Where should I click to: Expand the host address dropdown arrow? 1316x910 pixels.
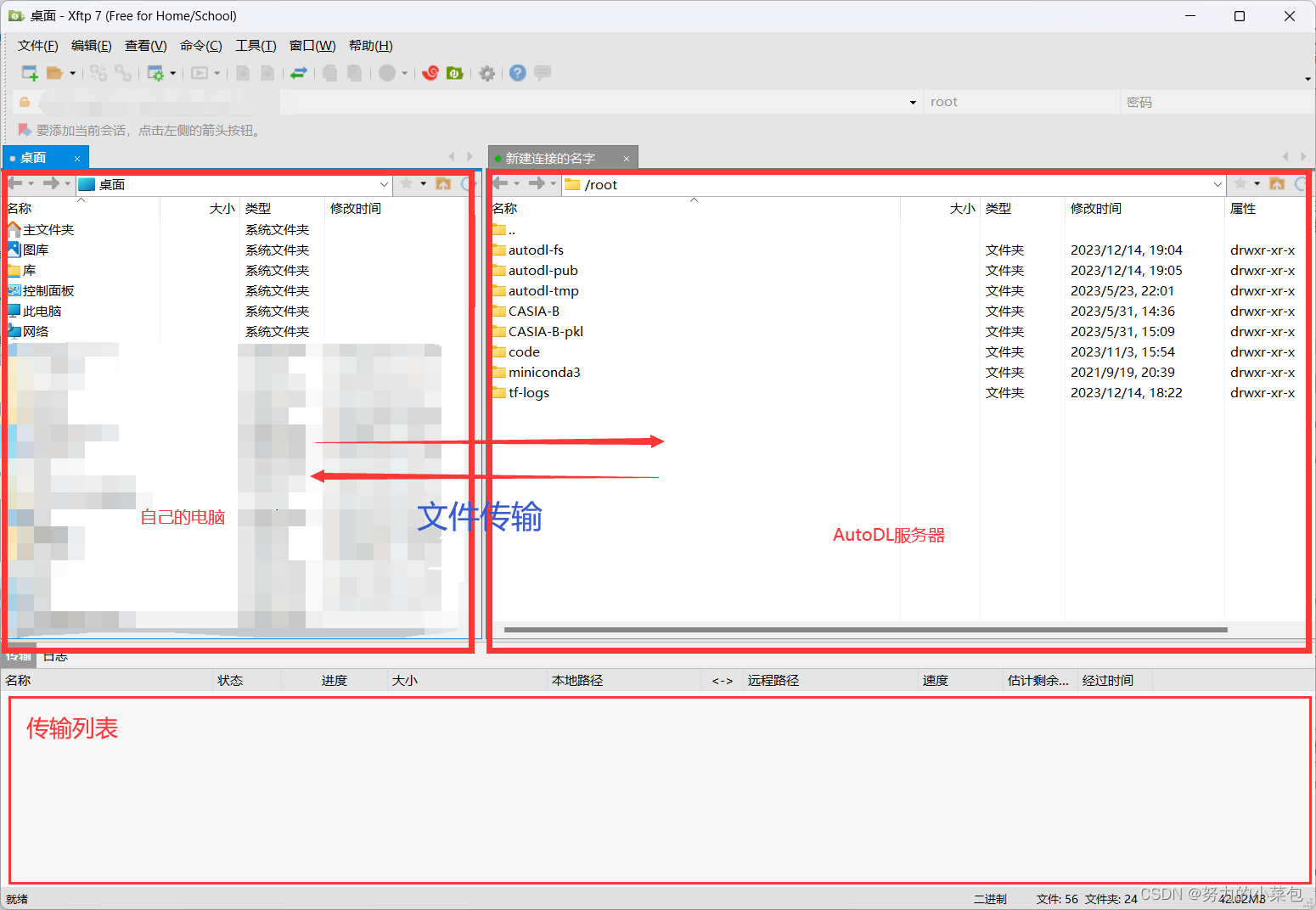[913, 102]
